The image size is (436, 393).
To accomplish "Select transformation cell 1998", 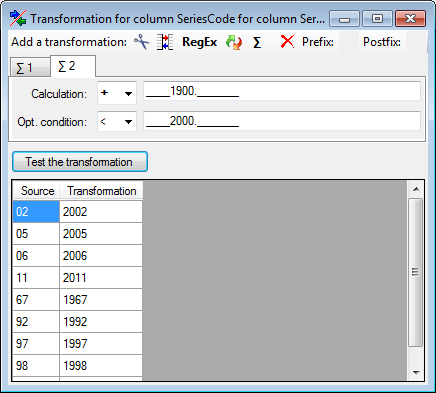I will point(101,366).
